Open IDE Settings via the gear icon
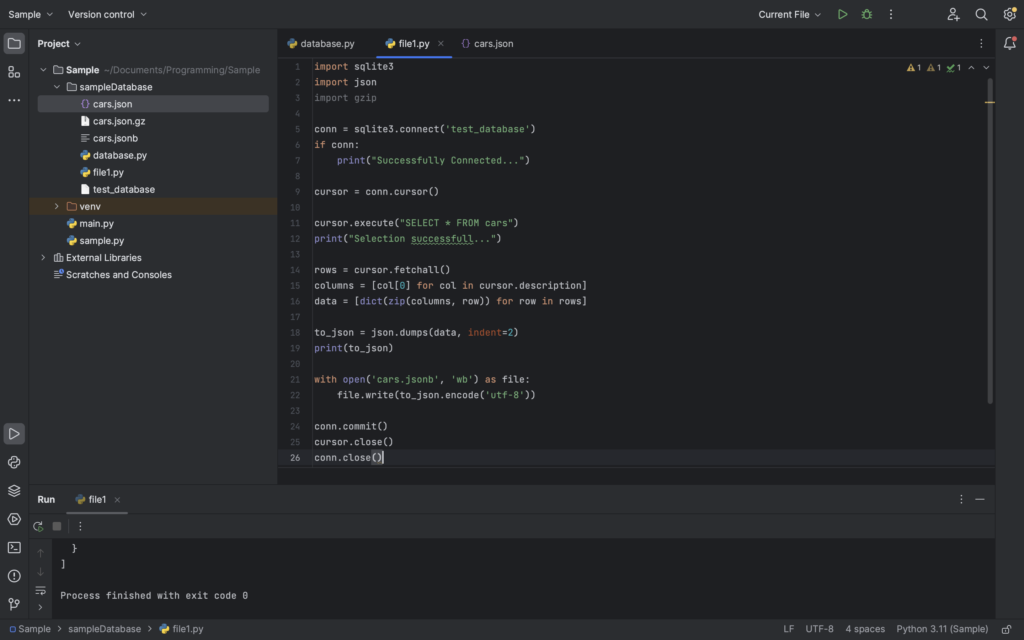 point(1009,14)
